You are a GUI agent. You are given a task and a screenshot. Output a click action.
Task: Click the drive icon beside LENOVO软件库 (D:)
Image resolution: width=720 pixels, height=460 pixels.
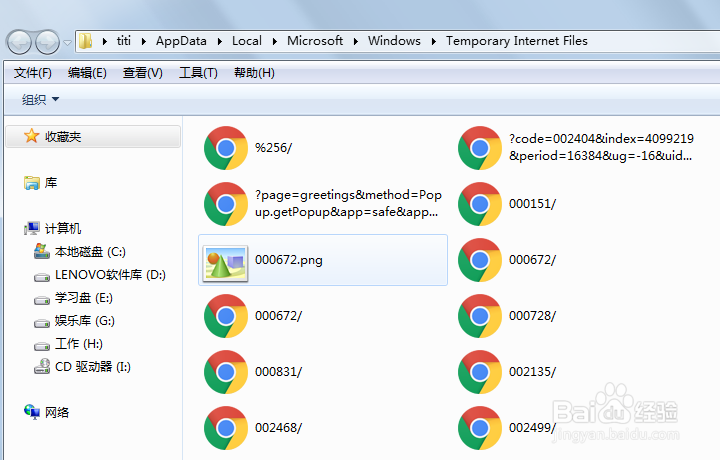click(x=42, y=277)
